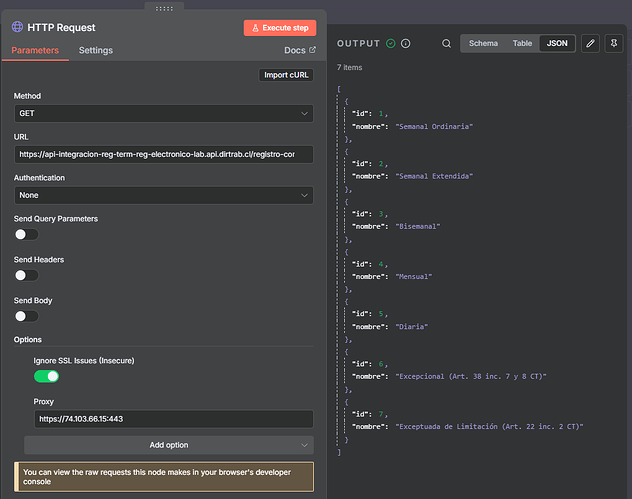
Task: Click the HTTP Request globe icon
Action: [x=18, y=28]
